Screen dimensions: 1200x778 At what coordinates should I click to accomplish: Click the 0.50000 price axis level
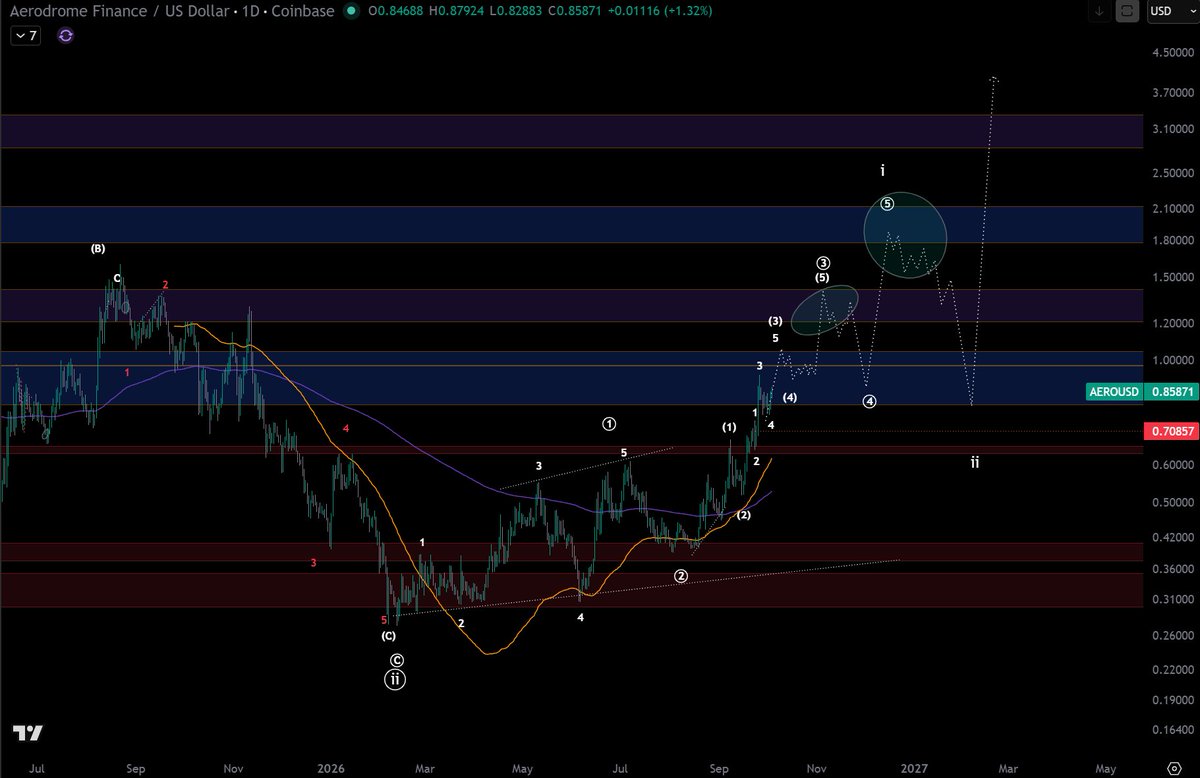pyautogui.click(x=1172, y=502)
